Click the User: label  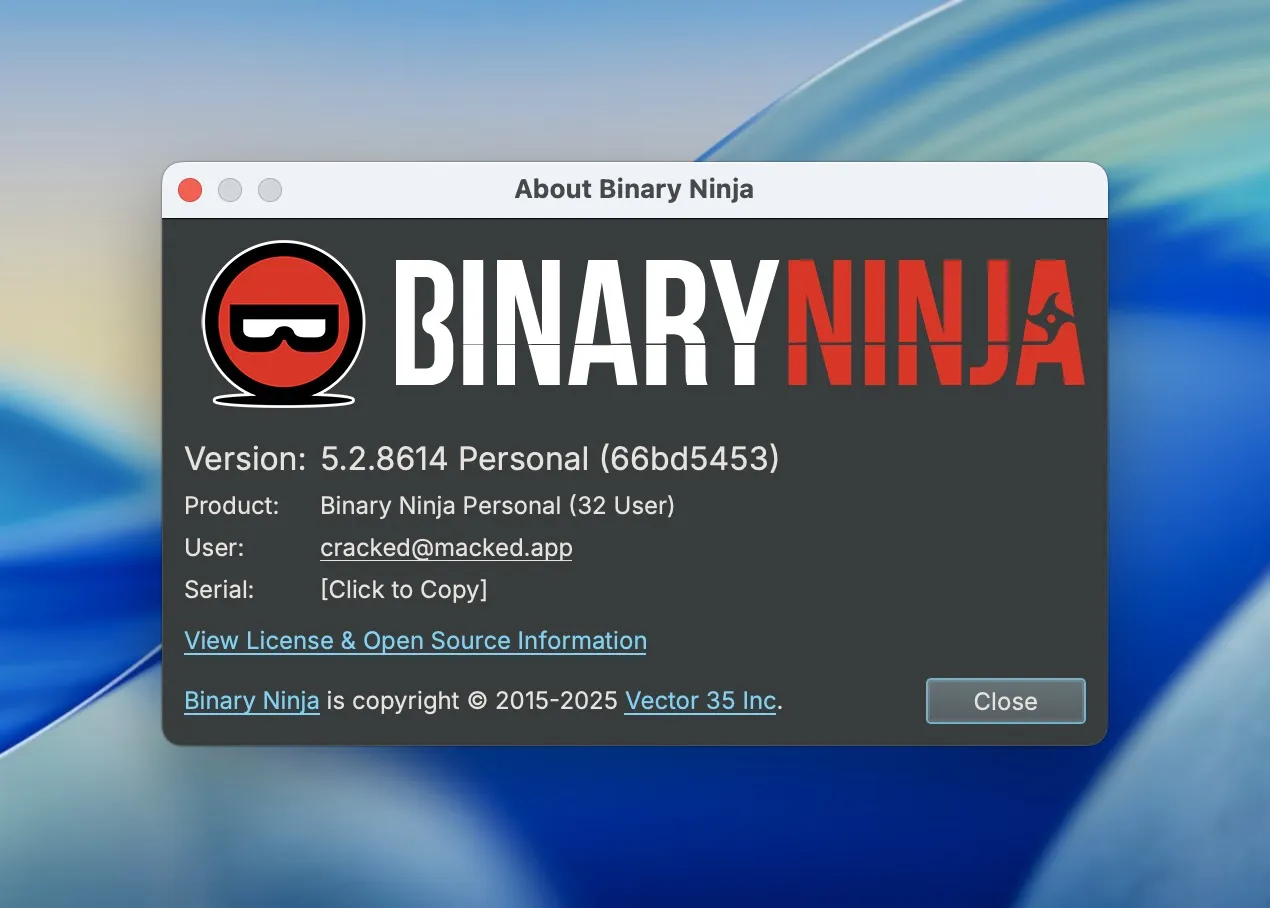click(x=214, y=548)
